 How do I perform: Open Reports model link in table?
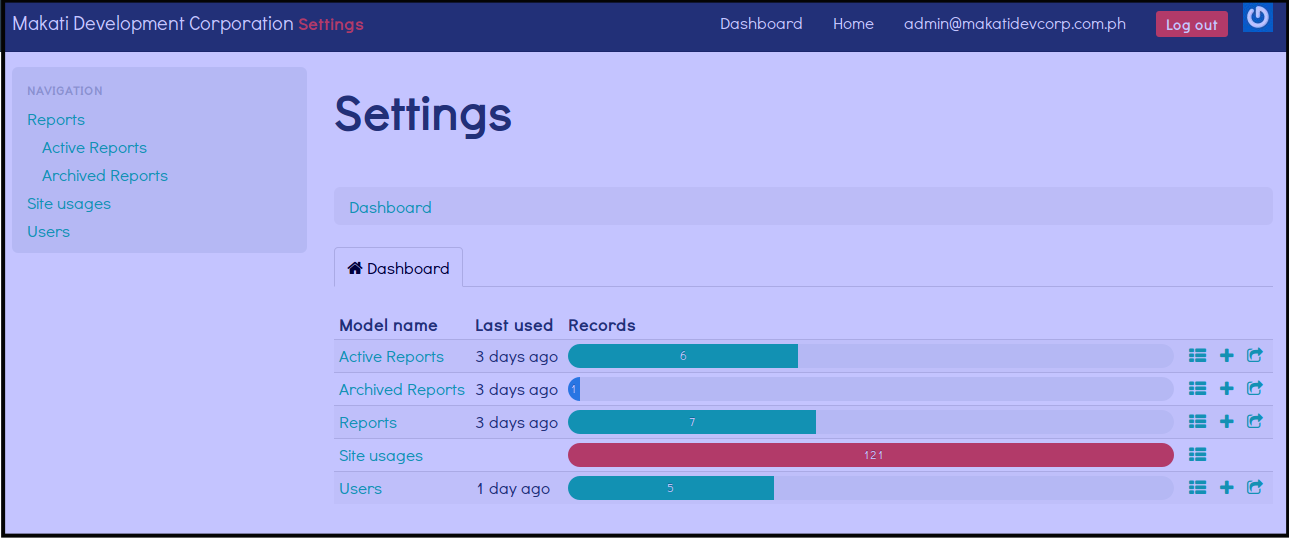(368, 423)
